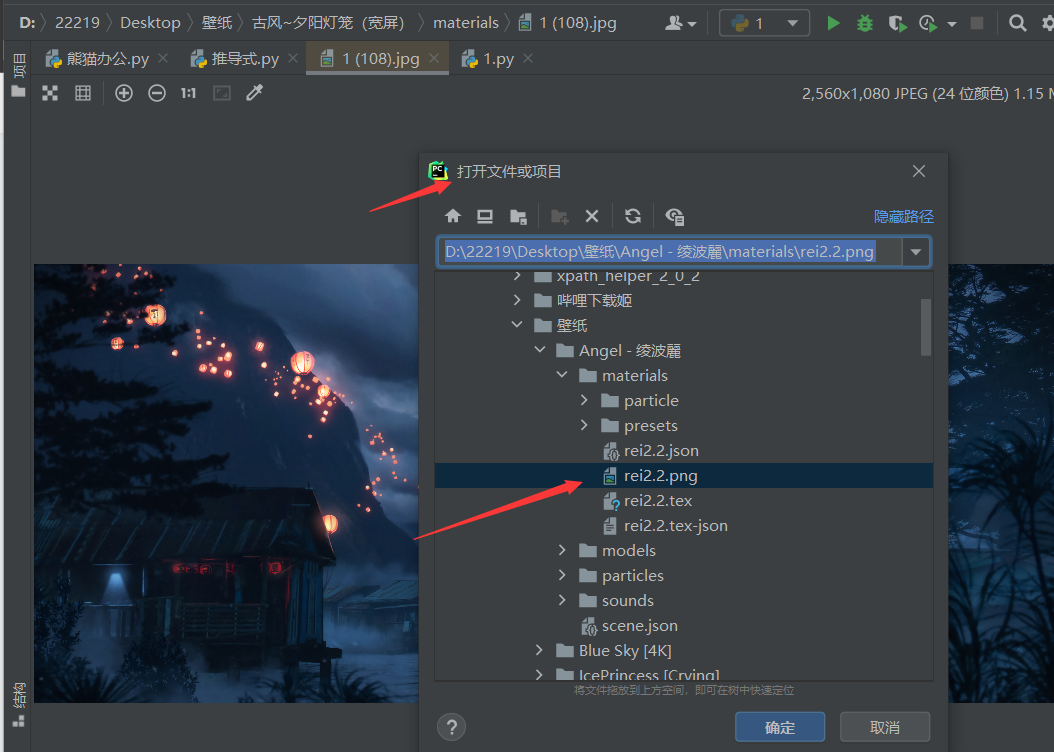Open run configuration dropdown

tap(764, 24)
